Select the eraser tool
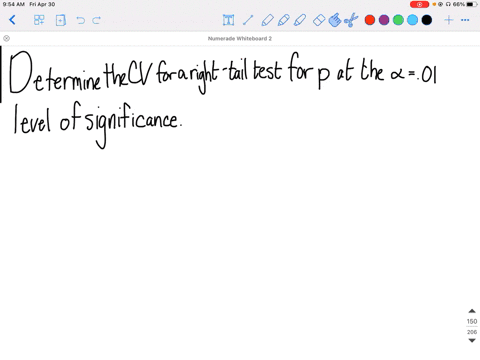This screenshot has height=360, width=480. (x=319, y=20)
